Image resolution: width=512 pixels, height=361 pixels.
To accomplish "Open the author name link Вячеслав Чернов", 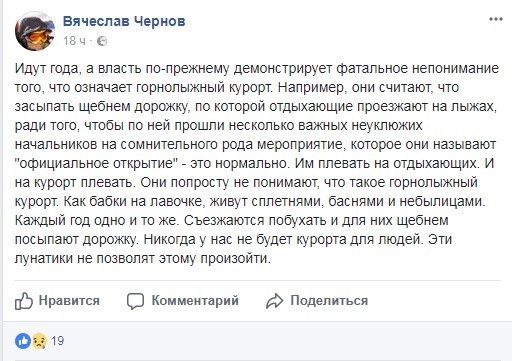I will 124,21.
